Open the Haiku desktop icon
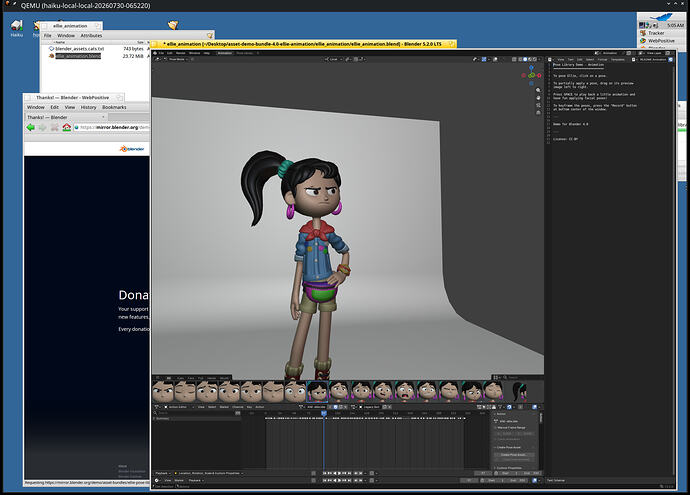The width and height of the screenshot is (690, 495). point(17,28)
